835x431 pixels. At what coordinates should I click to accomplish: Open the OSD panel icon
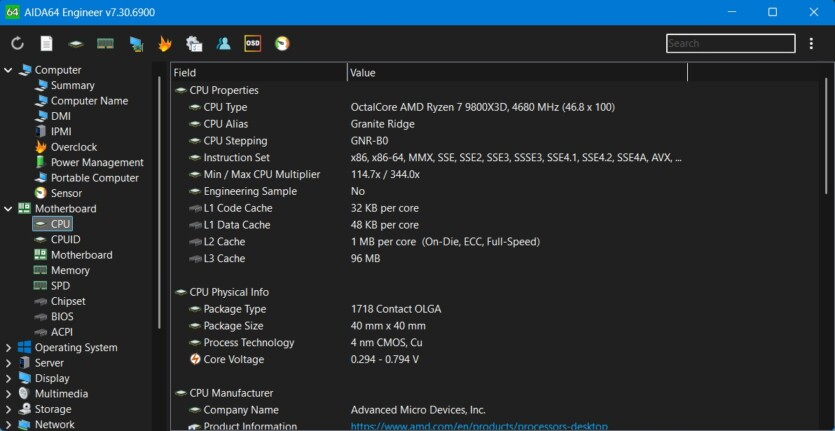click(252, 44)
